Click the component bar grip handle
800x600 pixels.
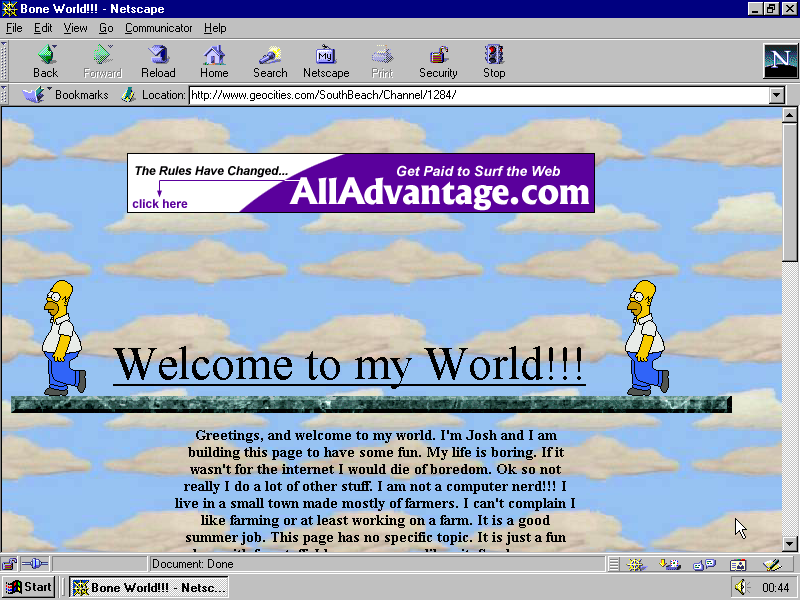point(613,564)
